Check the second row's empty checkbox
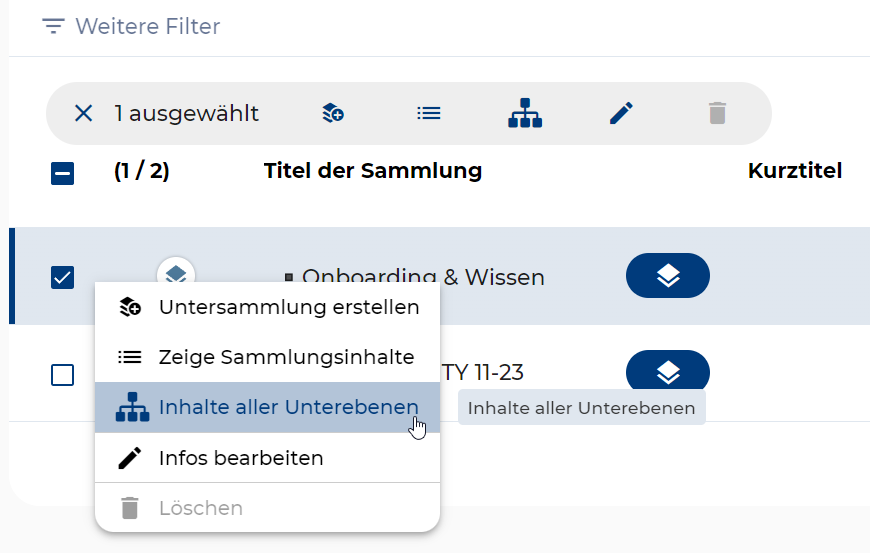 pyautogui.click(x=62, y=375)
